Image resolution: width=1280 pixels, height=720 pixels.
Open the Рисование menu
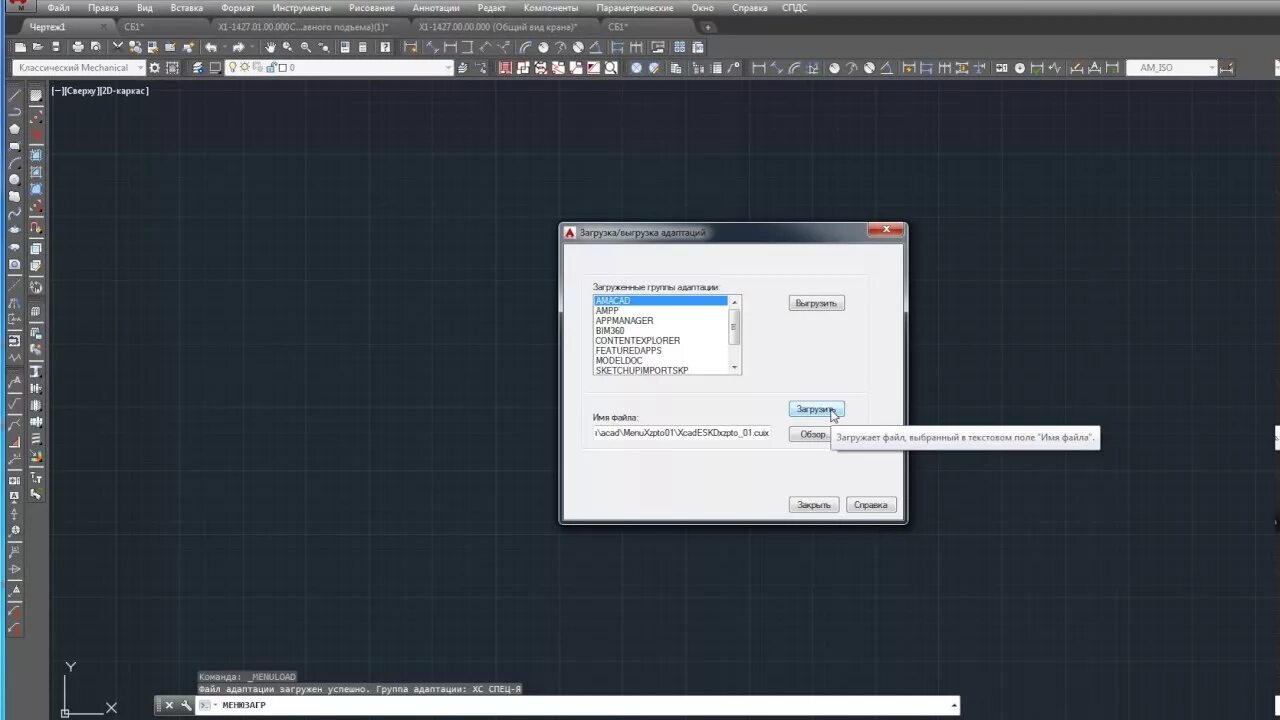pyautogui.click(x=371, y=7)
